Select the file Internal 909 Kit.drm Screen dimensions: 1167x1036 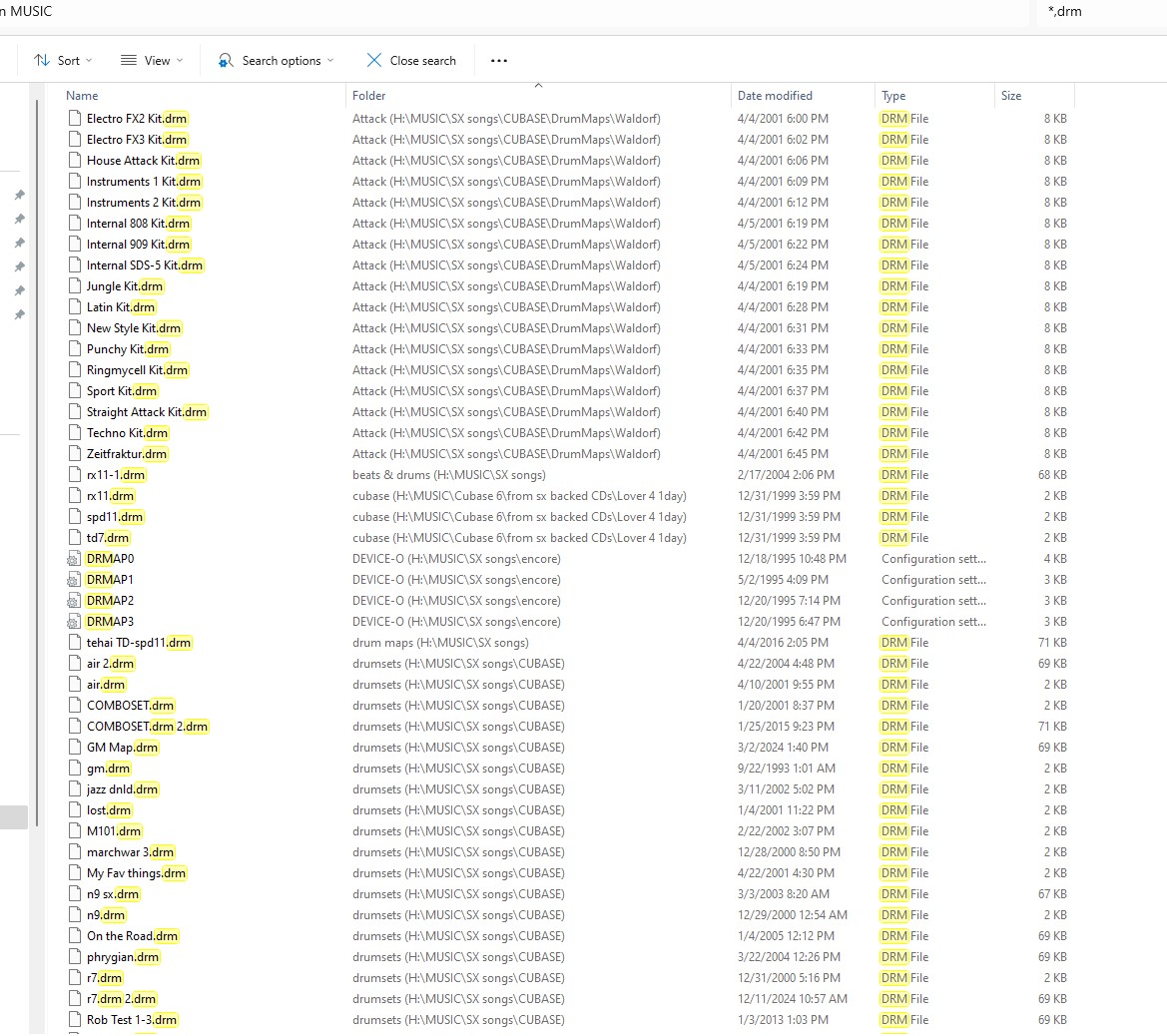[139, 245]
